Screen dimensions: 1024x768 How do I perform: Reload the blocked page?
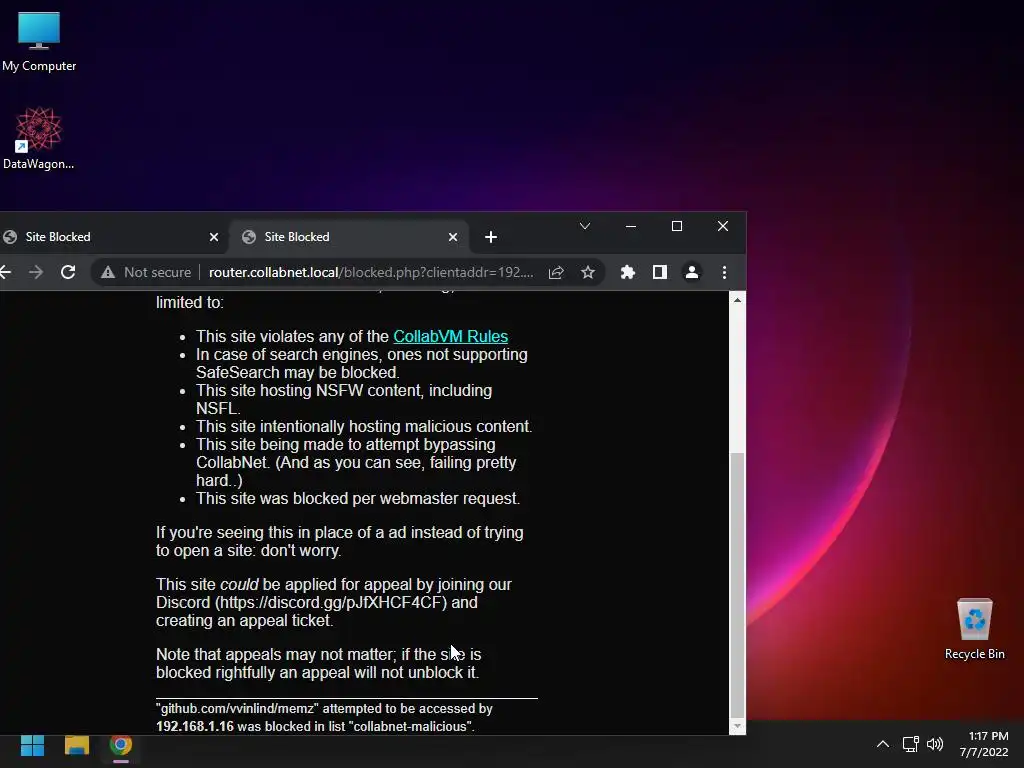pyautogui.click(x=68, y=272)
